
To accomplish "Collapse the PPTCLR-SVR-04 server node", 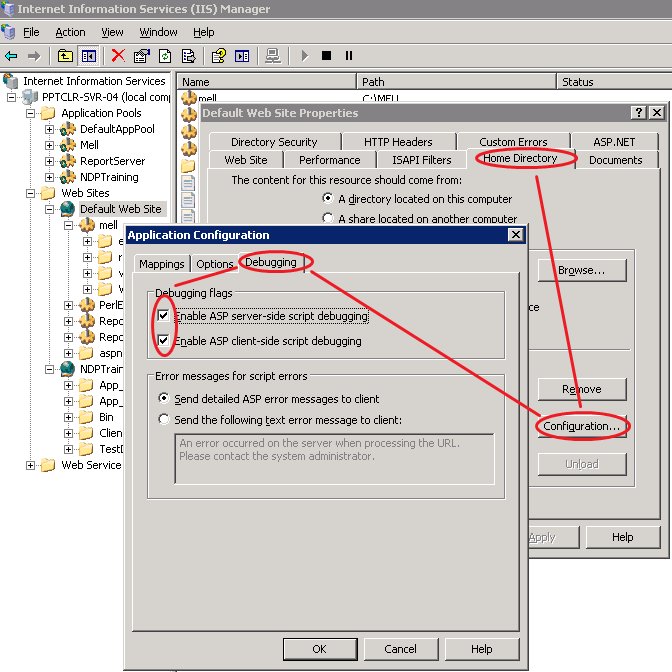I will pyautogui.click(x=11, y=97).
